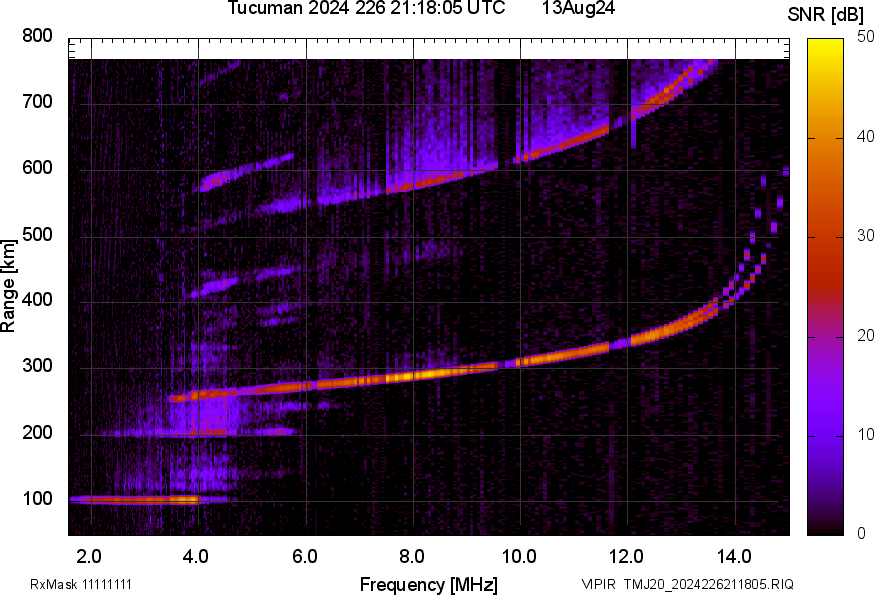Image resolution: width=874 pixels, height=595 pixels.
Task: Click the "Range [km]" vertical axis label
Action: click(x=9, y=285)
